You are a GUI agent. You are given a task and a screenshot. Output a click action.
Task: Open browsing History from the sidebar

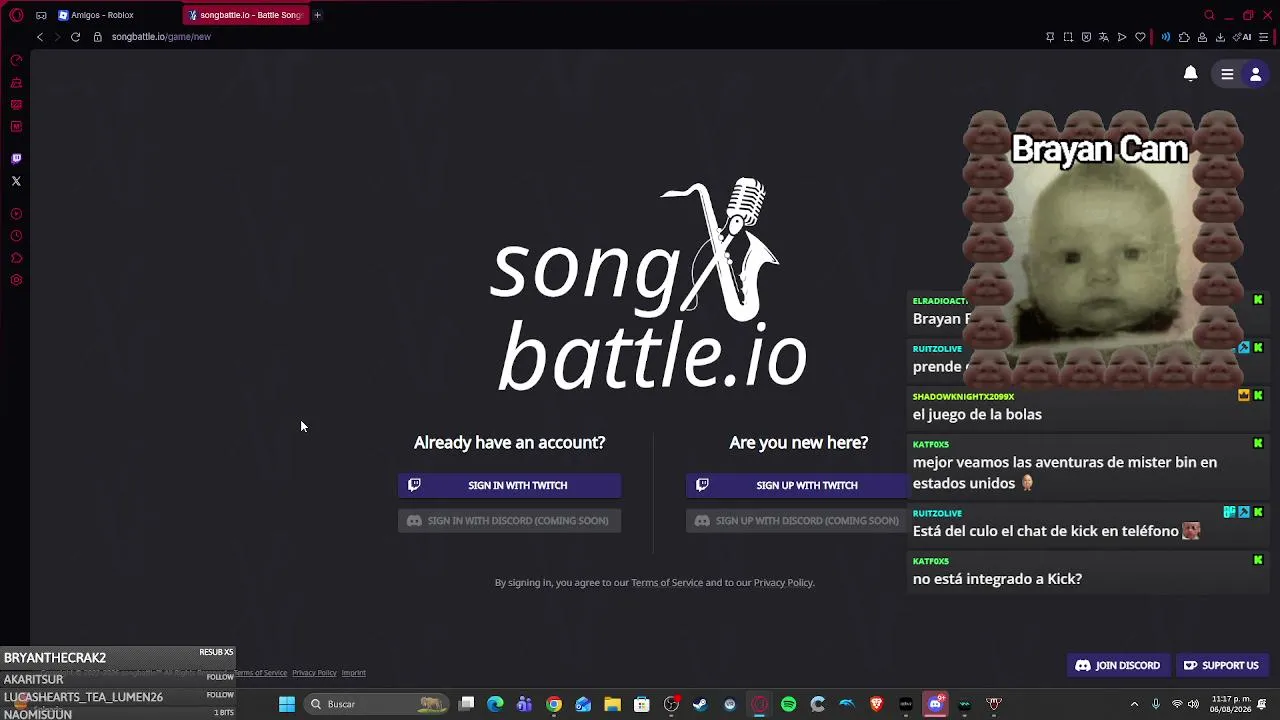pyautogui.click(x=16, y=236)
